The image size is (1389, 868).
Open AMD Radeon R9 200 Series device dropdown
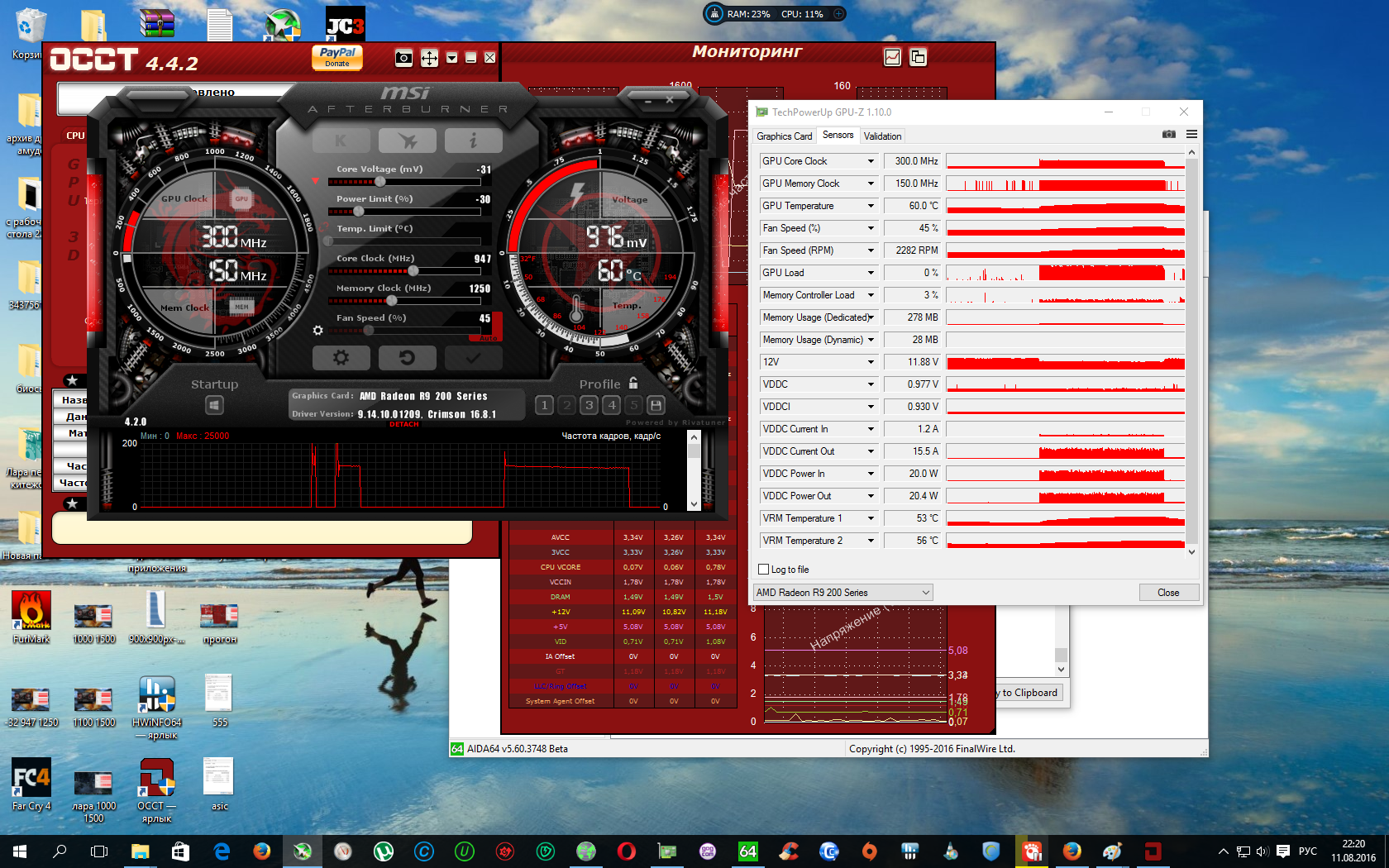tap(842, 593)
